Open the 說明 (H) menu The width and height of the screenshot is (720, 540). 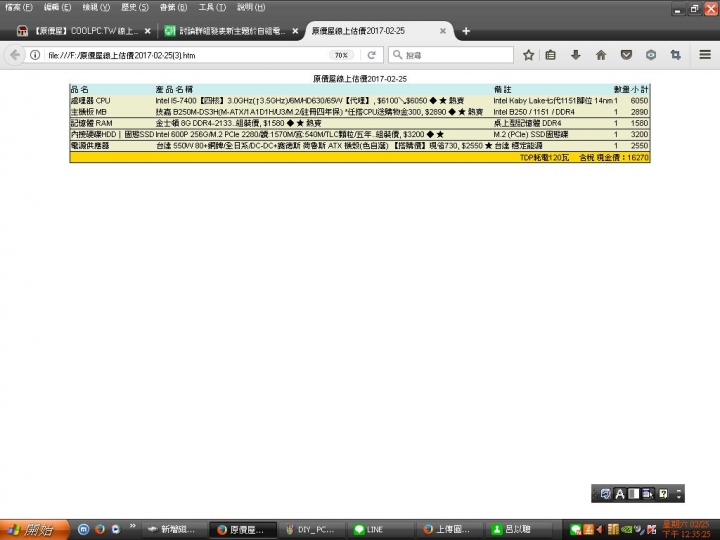pyautogui.click(x=251, y=7)
